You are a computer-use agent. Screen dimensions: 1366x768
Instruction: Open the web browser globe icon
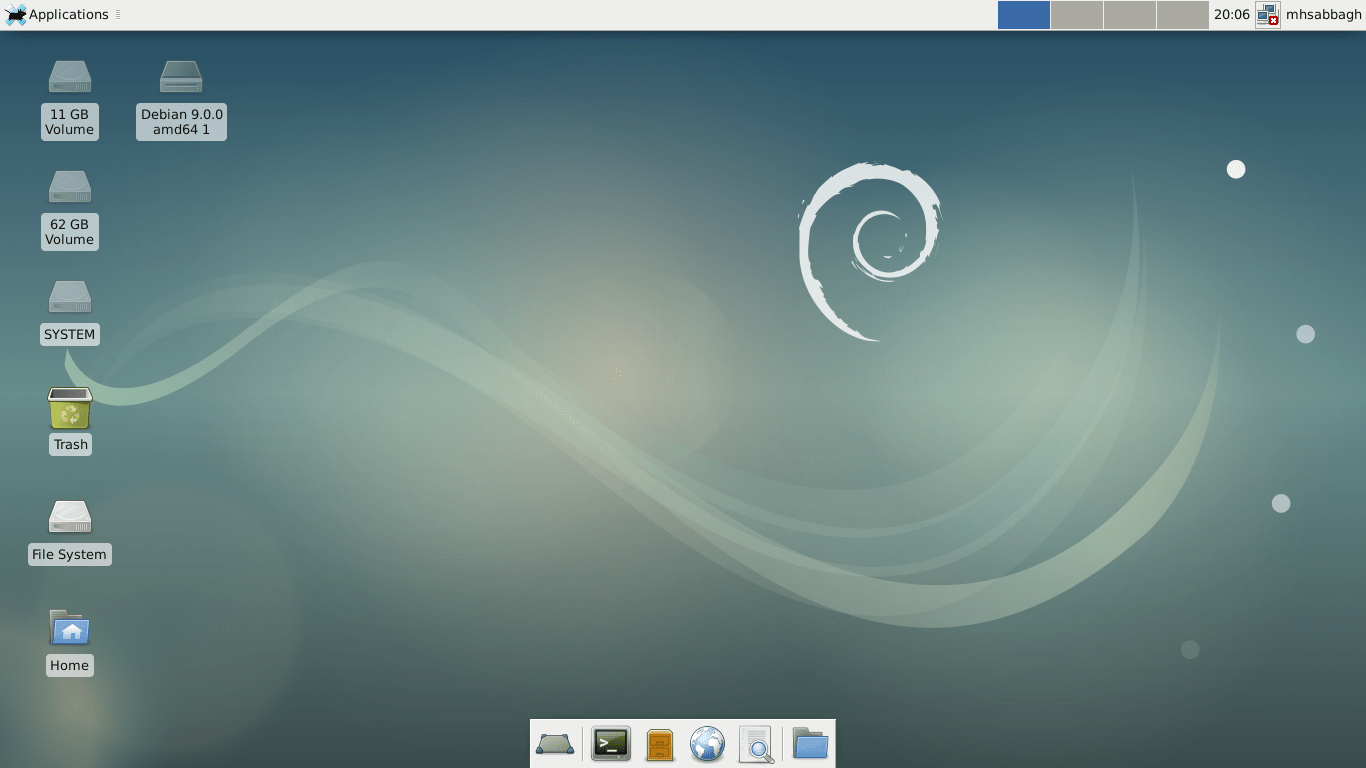tap(708, 743)
